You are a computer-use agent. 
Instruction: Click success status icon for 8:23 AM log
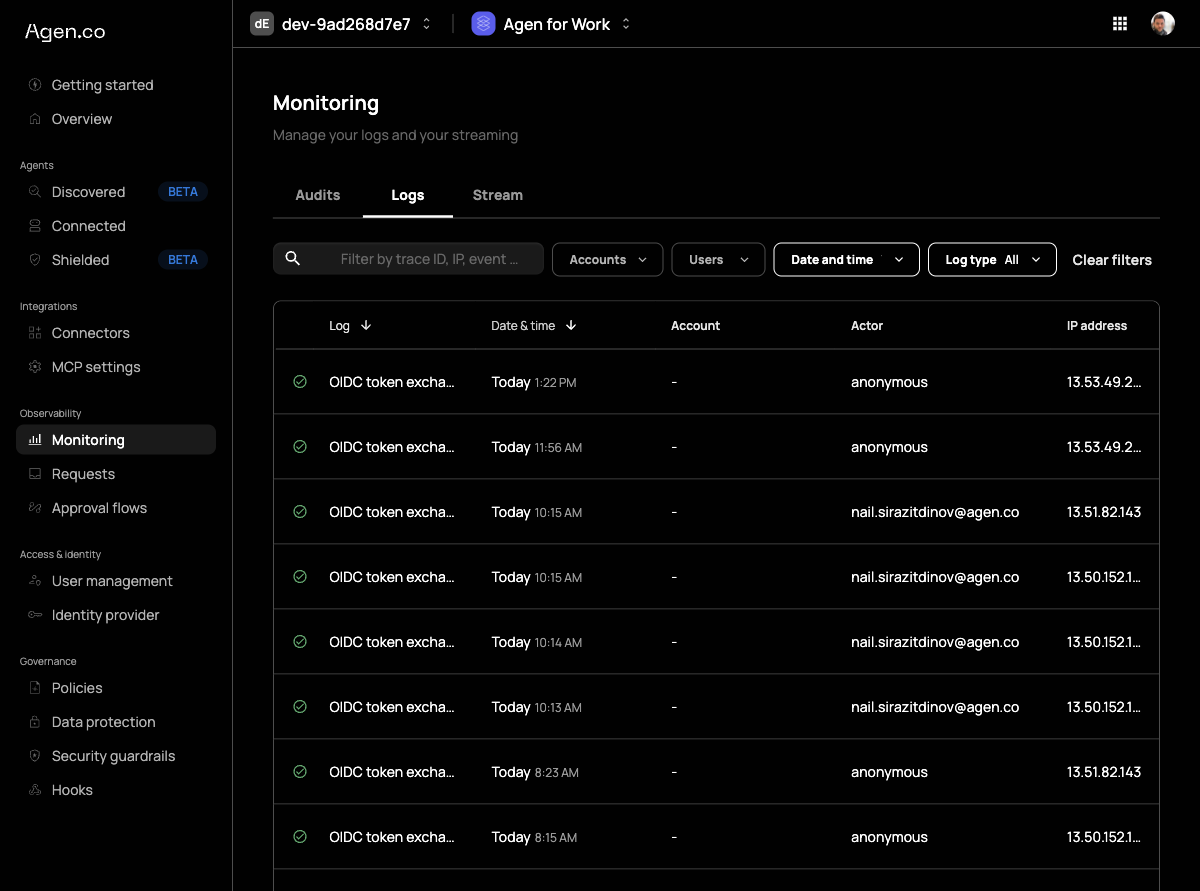point(300,772)
